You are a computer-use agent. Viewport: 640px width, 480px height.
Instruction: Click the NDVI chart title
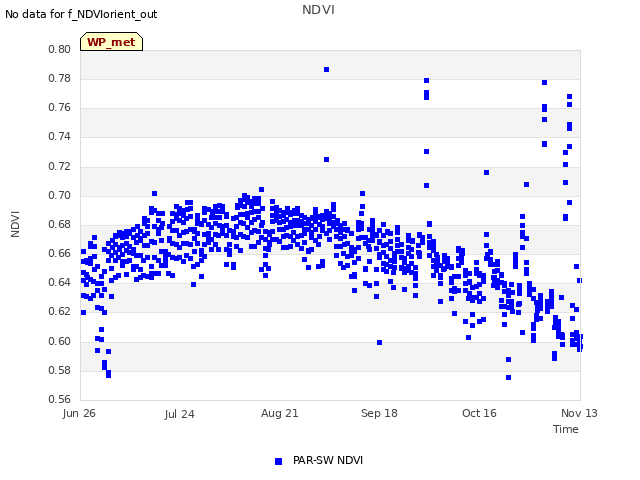[318, 10]
